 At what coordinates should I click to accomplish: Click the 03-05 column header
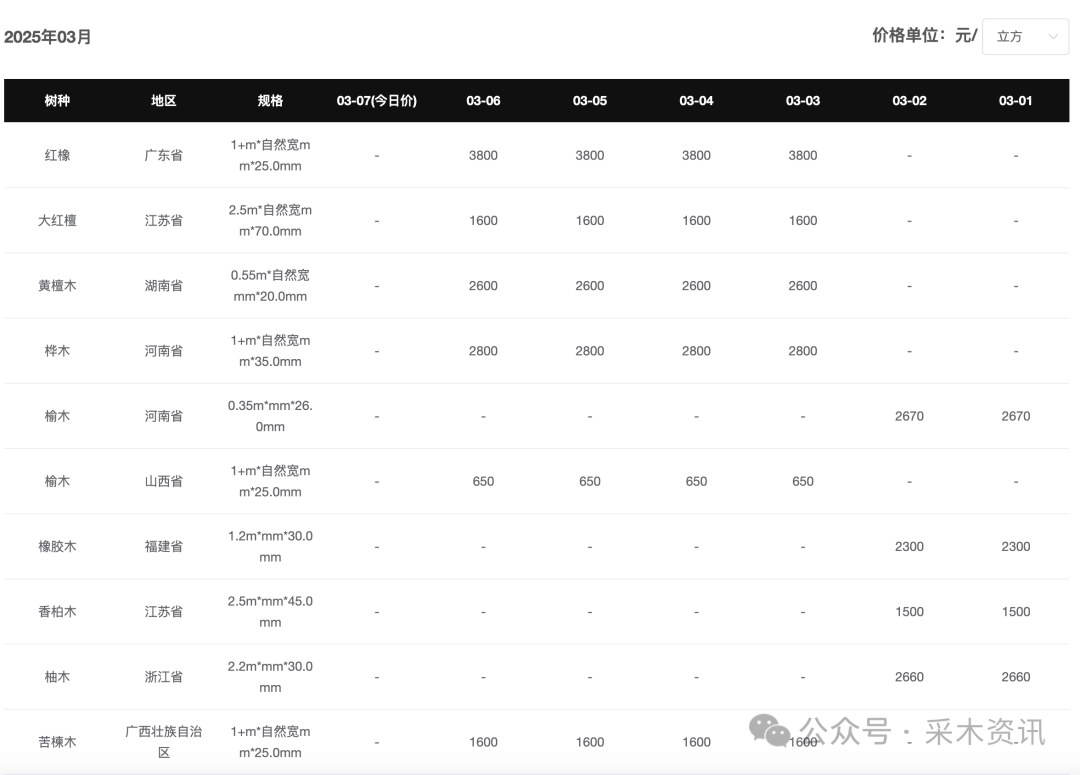click(590, 101)
